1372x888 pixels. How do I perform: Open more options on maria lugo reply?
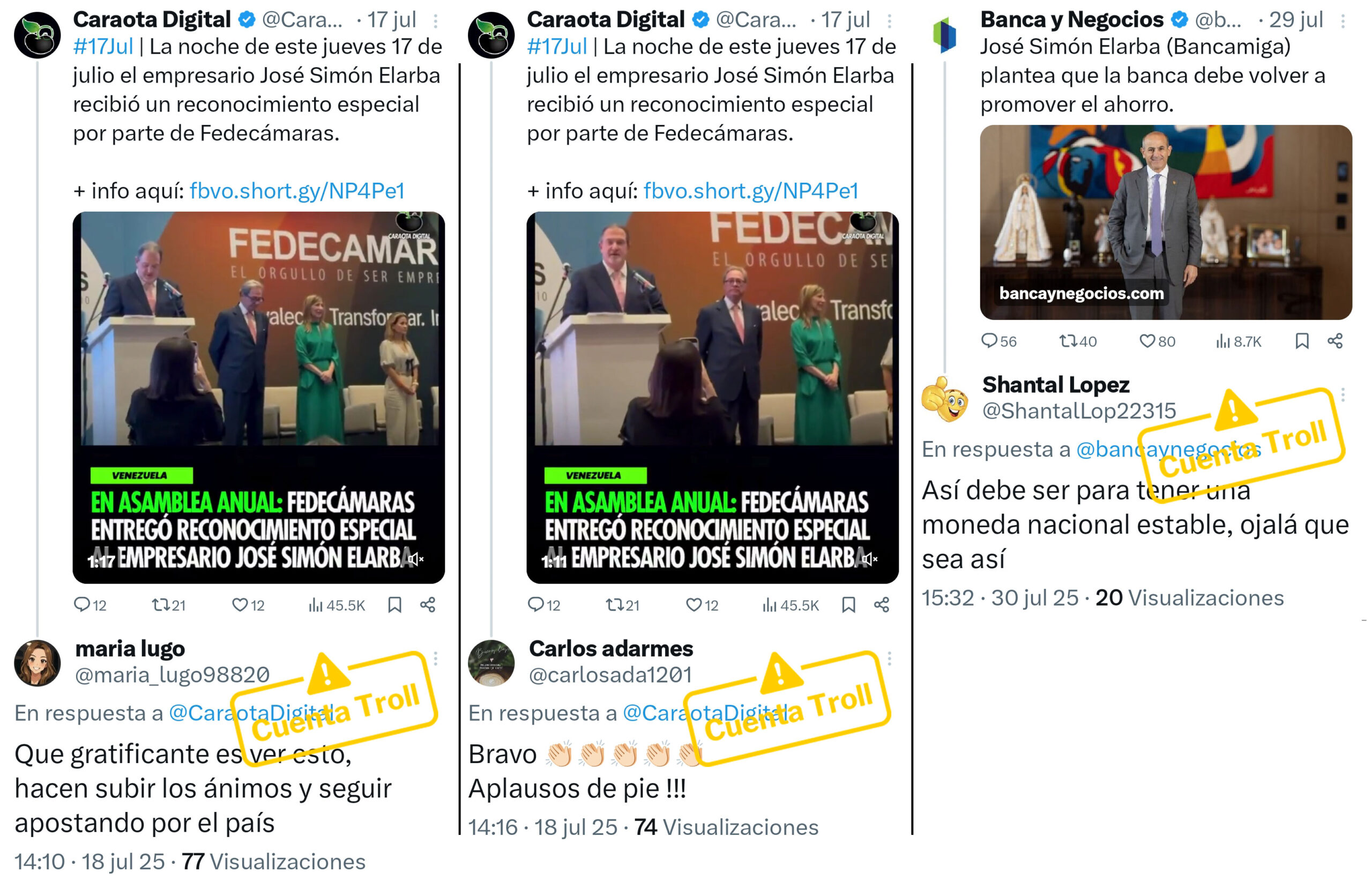tap(436, 659)
